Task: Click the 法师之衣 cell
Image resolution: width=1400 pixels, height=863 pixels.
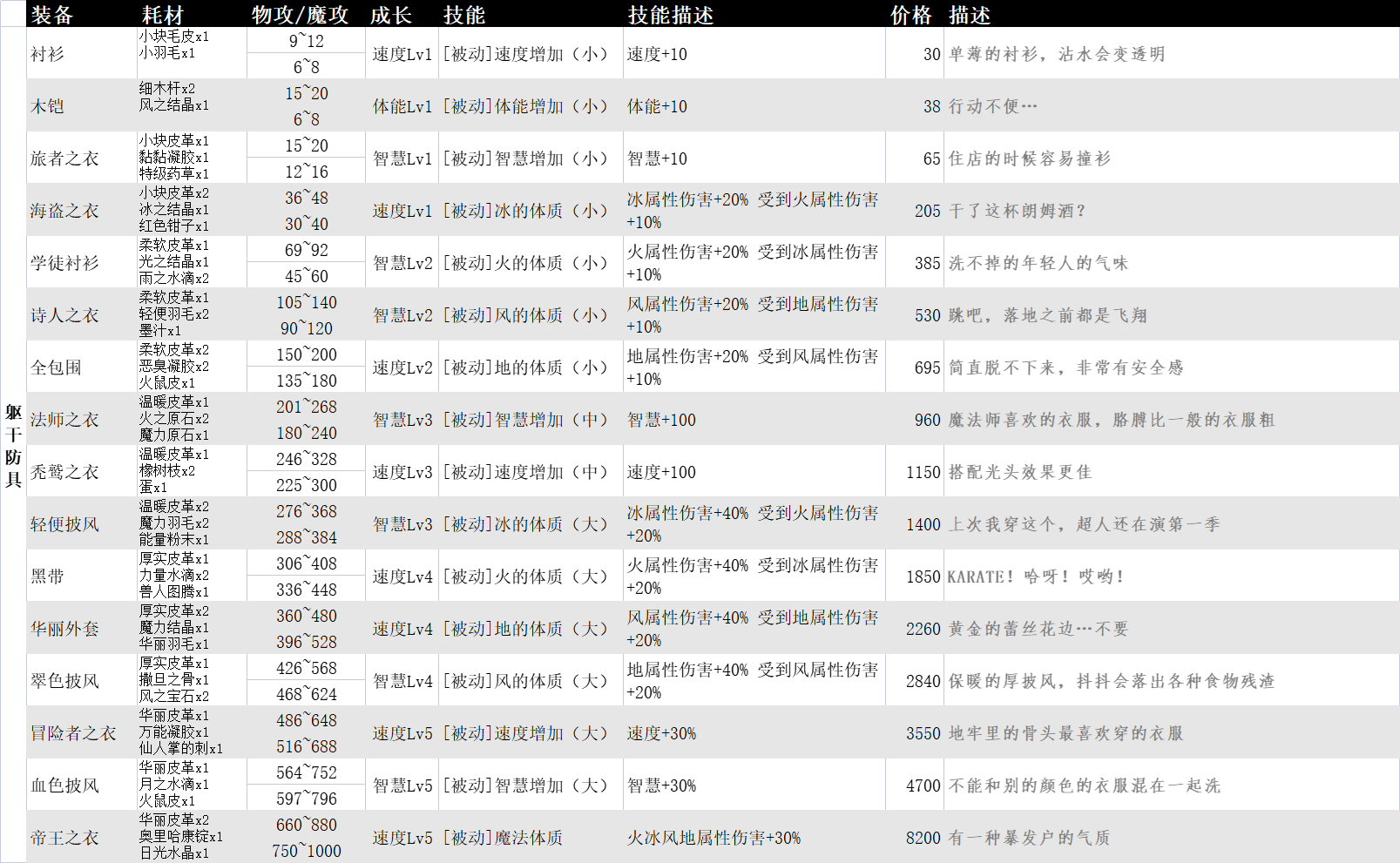Action: pyautogui.click(x=82, y=419)
